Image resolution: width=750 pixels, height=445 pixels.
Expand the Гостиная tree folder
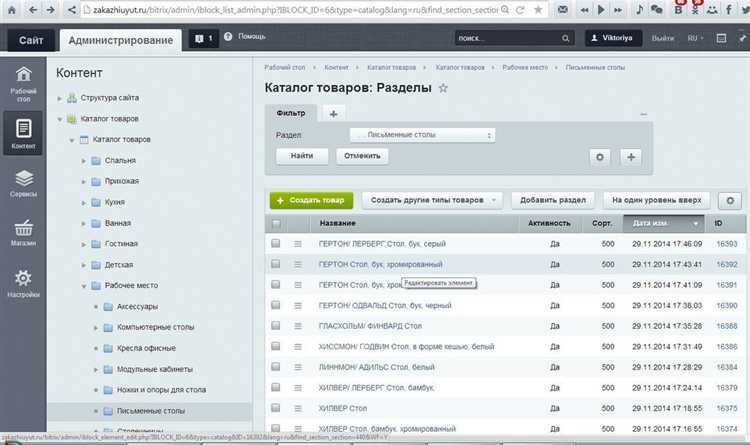(x=83, y=245)
